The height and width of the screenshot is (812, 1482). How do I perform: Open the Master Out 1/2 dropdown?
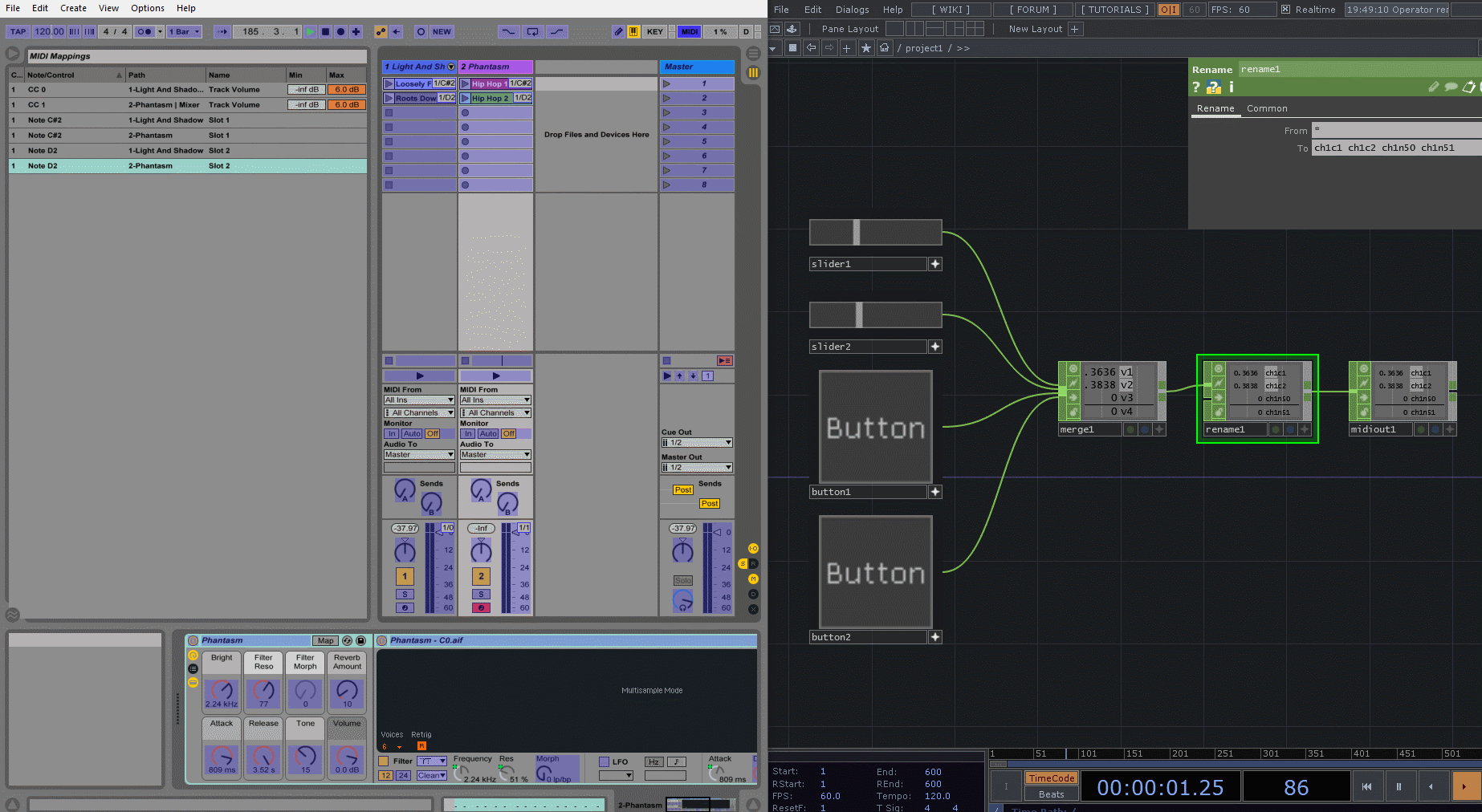[x=696, y=467]
